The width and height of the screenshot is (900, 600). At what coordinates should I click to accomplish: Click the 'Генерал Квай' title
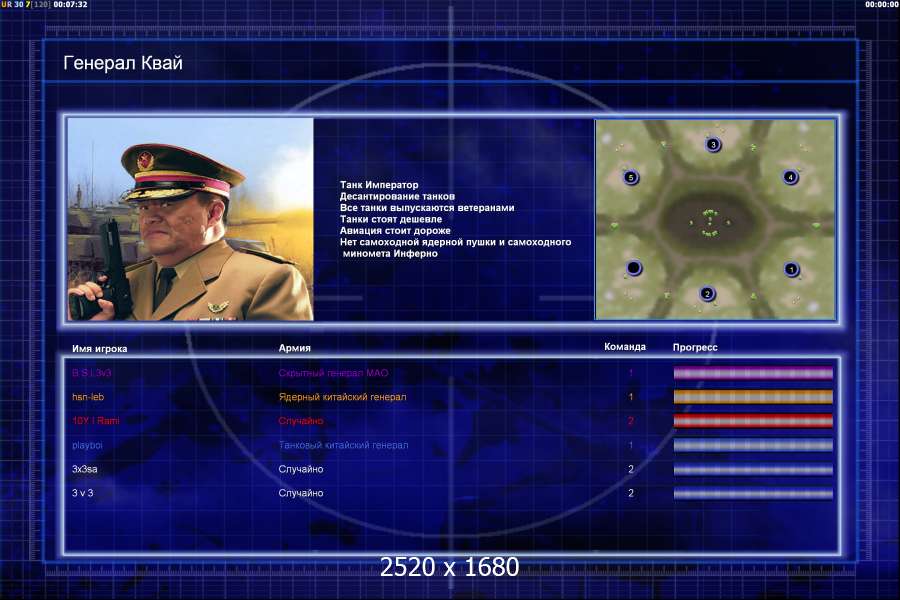[x=123, y=63]
